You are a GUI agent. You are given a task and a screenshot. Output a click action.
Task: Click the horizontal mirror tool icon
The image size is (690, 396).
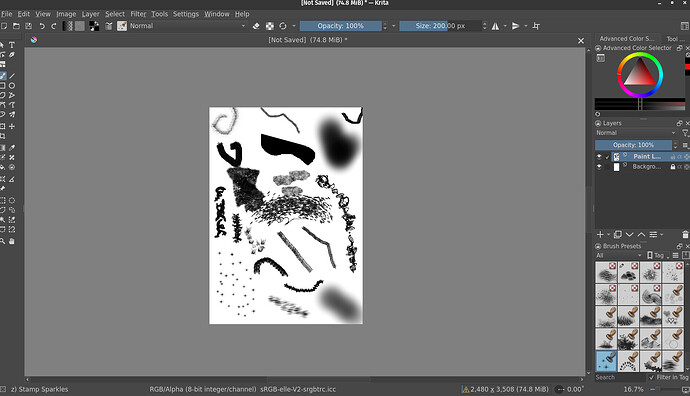(x=495, y=26)
